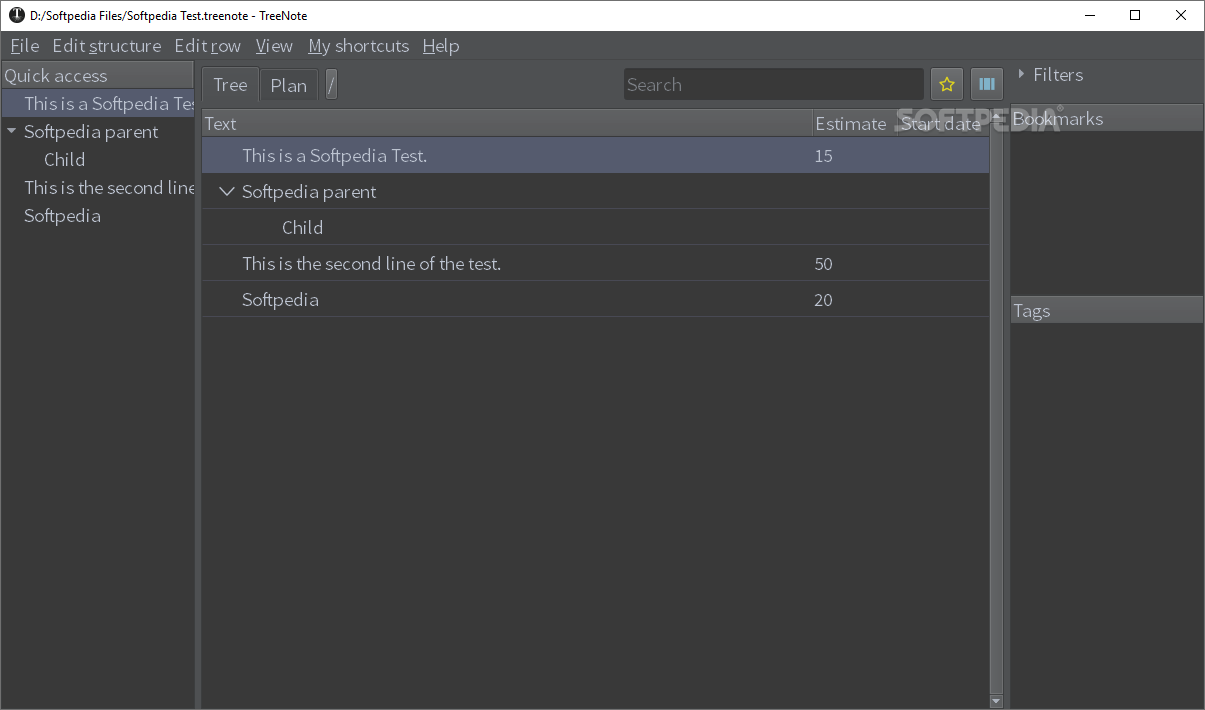This screenshot has width=1205, height=710.
Task: Click the tree scrollbar down arrow
Action: 996,701
